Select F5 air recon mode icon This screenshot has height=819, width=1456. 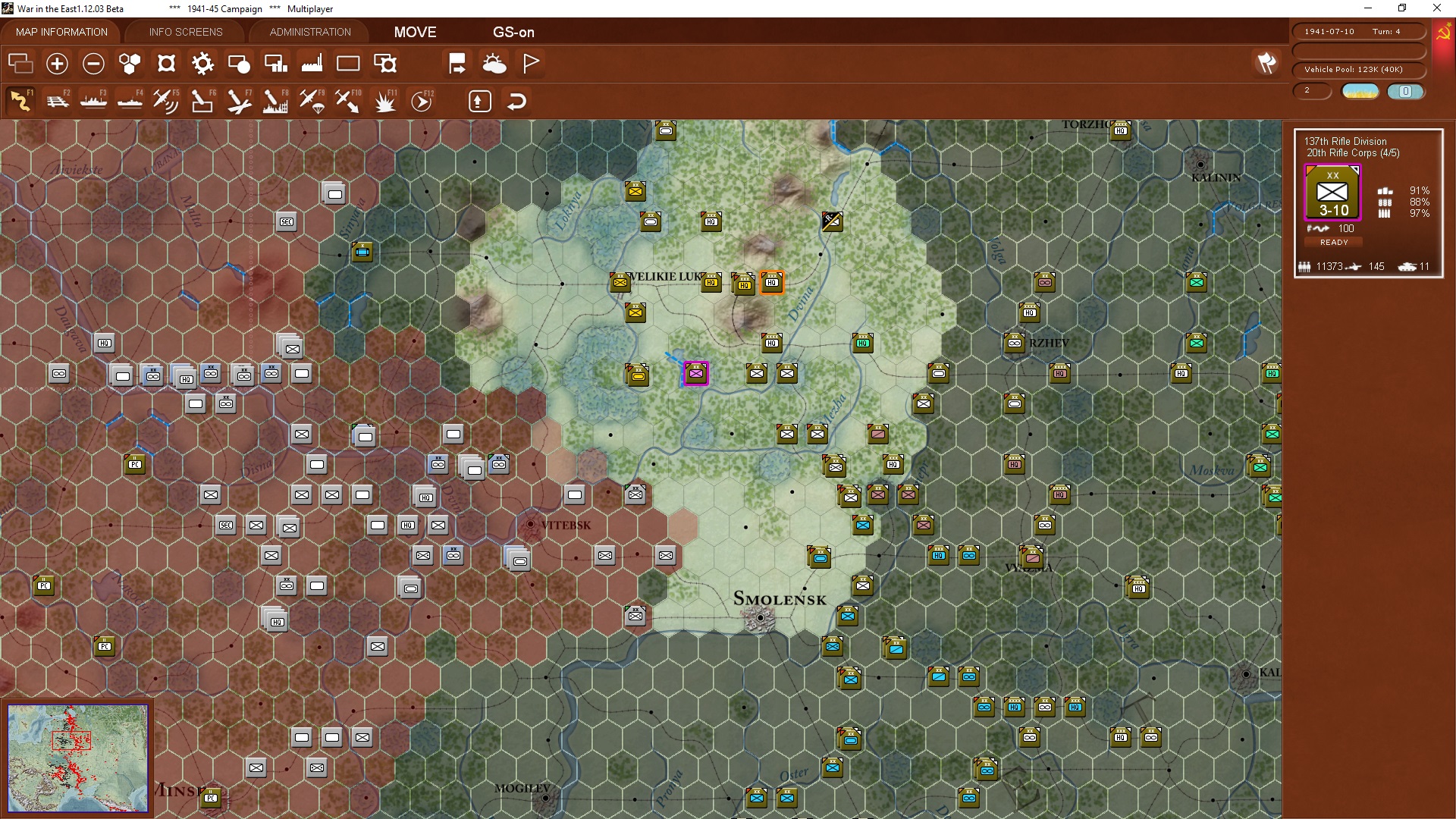point(166,101)
